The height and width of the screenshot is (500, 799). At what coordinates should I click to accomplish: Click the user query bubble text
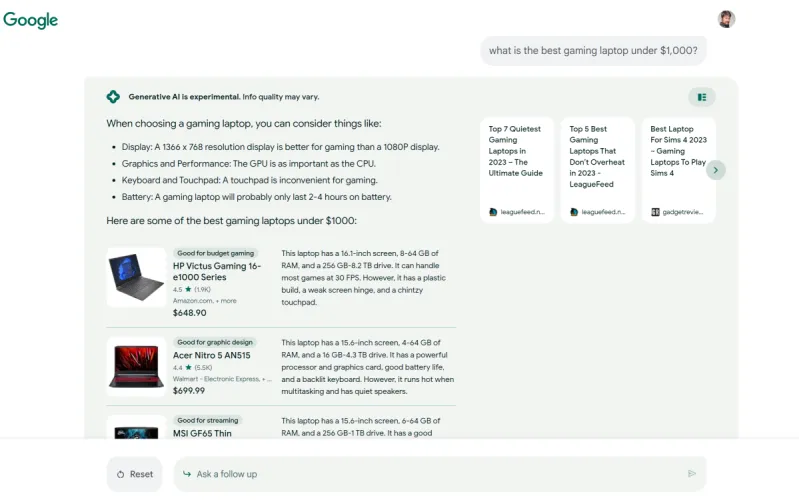coord(593,51)
